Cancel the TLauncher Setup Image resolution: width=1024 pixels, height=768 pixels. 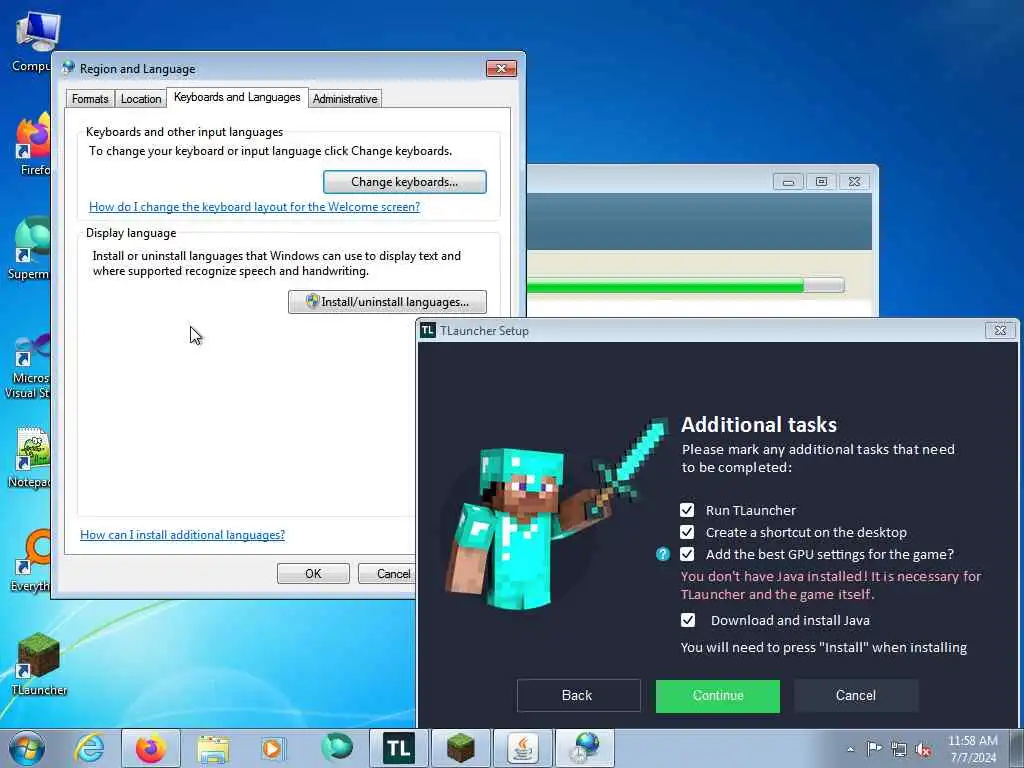856,696
